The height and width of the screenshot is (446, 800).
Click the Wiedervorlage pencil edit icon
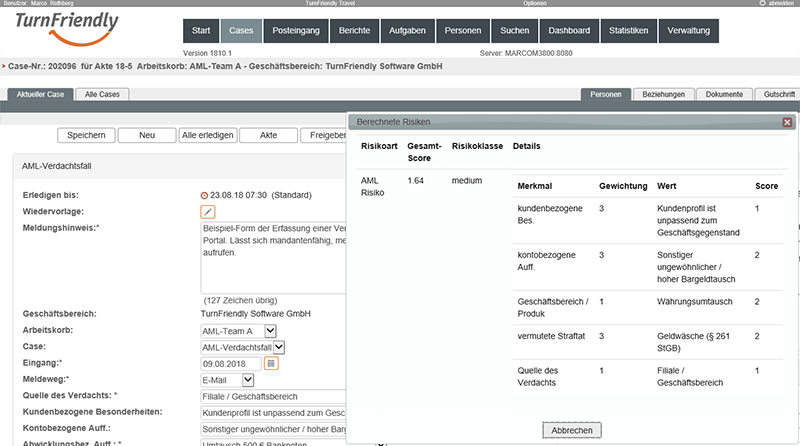click(x=208, y=212)
